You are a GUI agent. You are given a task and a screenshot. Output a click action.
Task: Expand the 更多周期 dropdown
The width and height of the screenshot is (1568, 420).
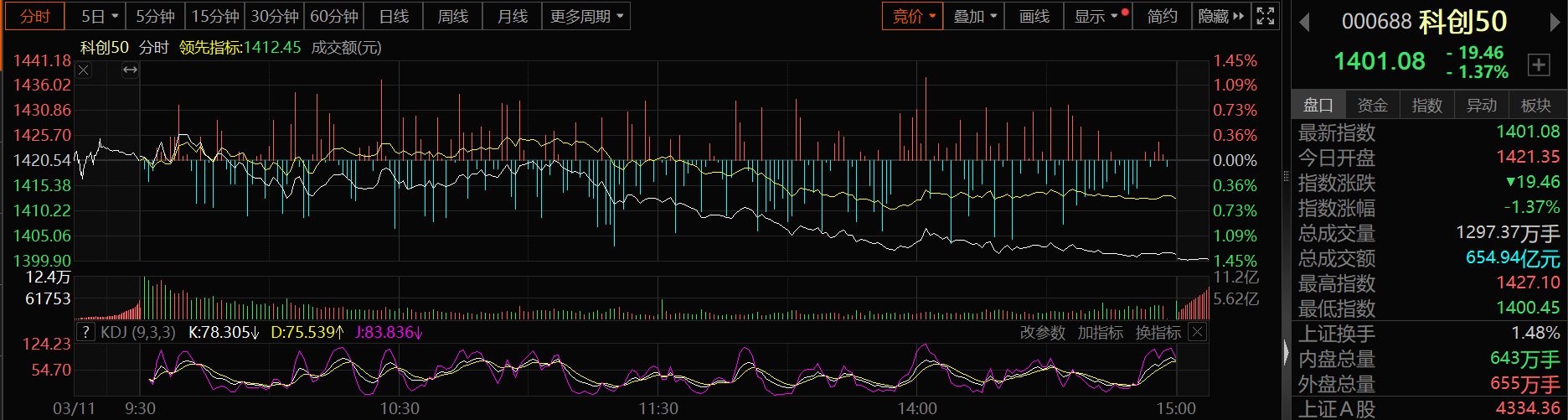pos(586,16)
